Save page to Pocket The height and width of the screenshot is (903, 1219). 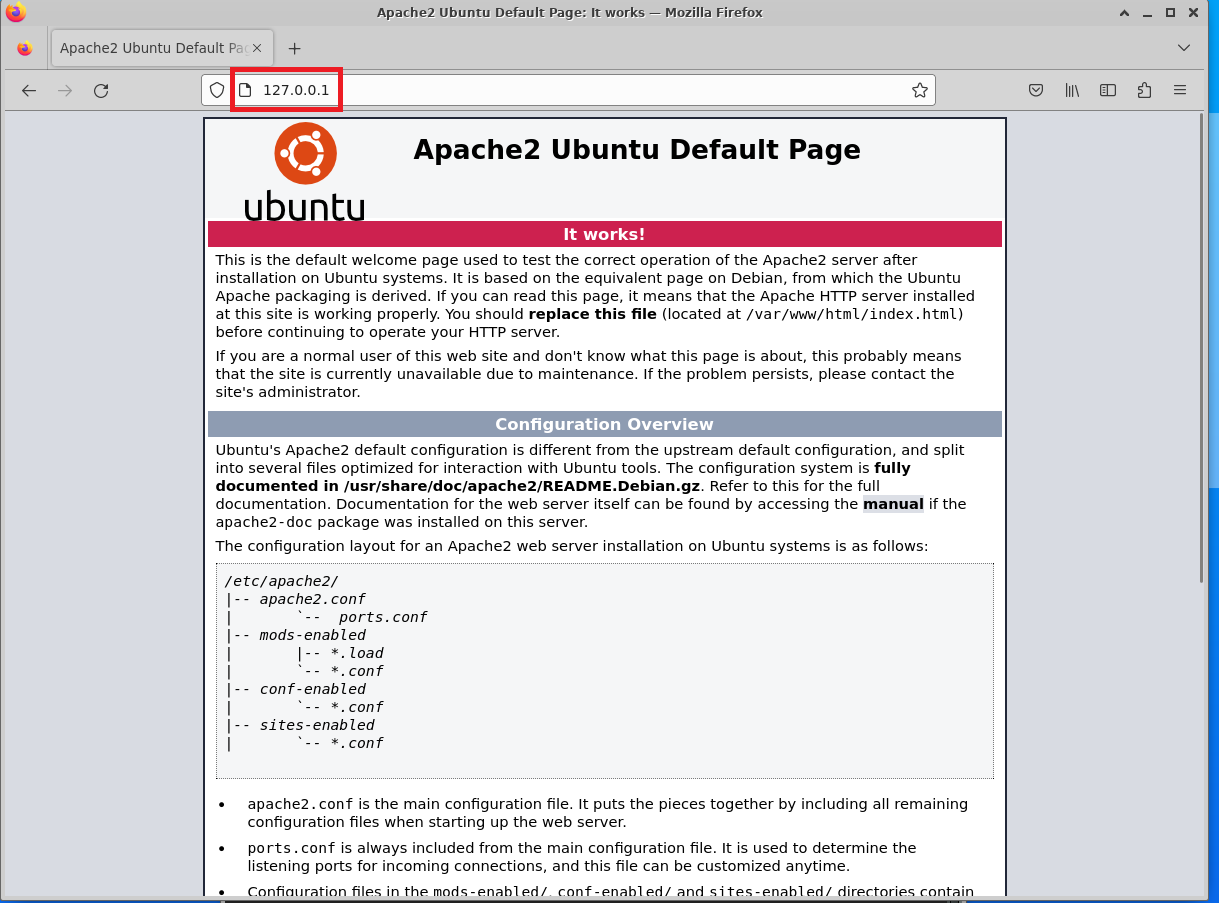pos(1037,90)
